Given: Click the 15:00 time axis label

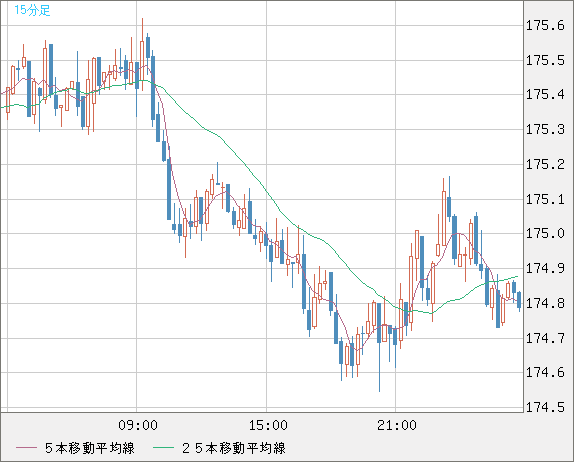Looking at the screenshot, I should point(268,425).
